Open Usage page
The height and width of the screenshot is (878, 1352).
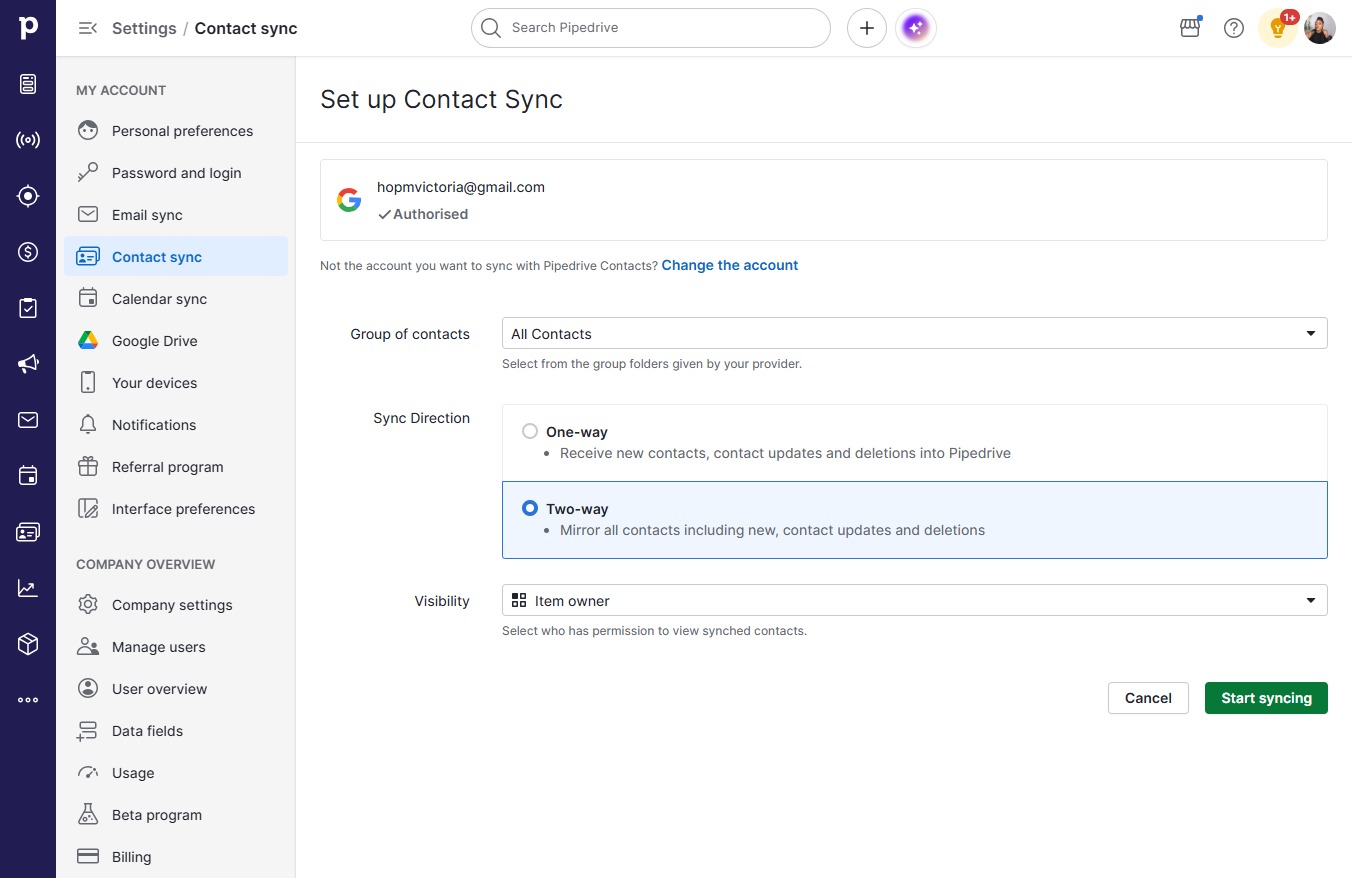[176, 773]
